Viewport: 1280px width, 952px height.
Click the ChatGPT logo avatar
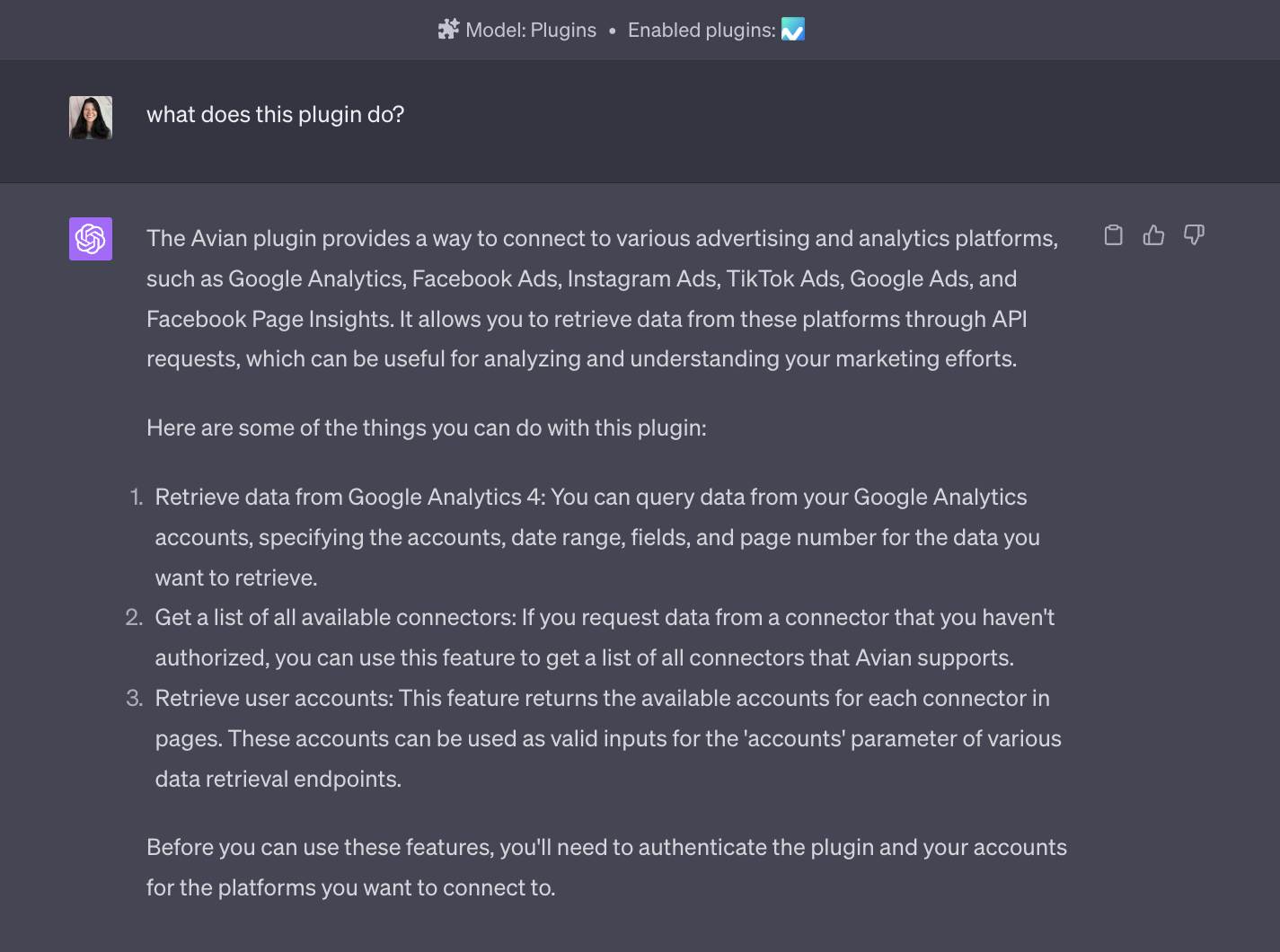pos(91,239)
